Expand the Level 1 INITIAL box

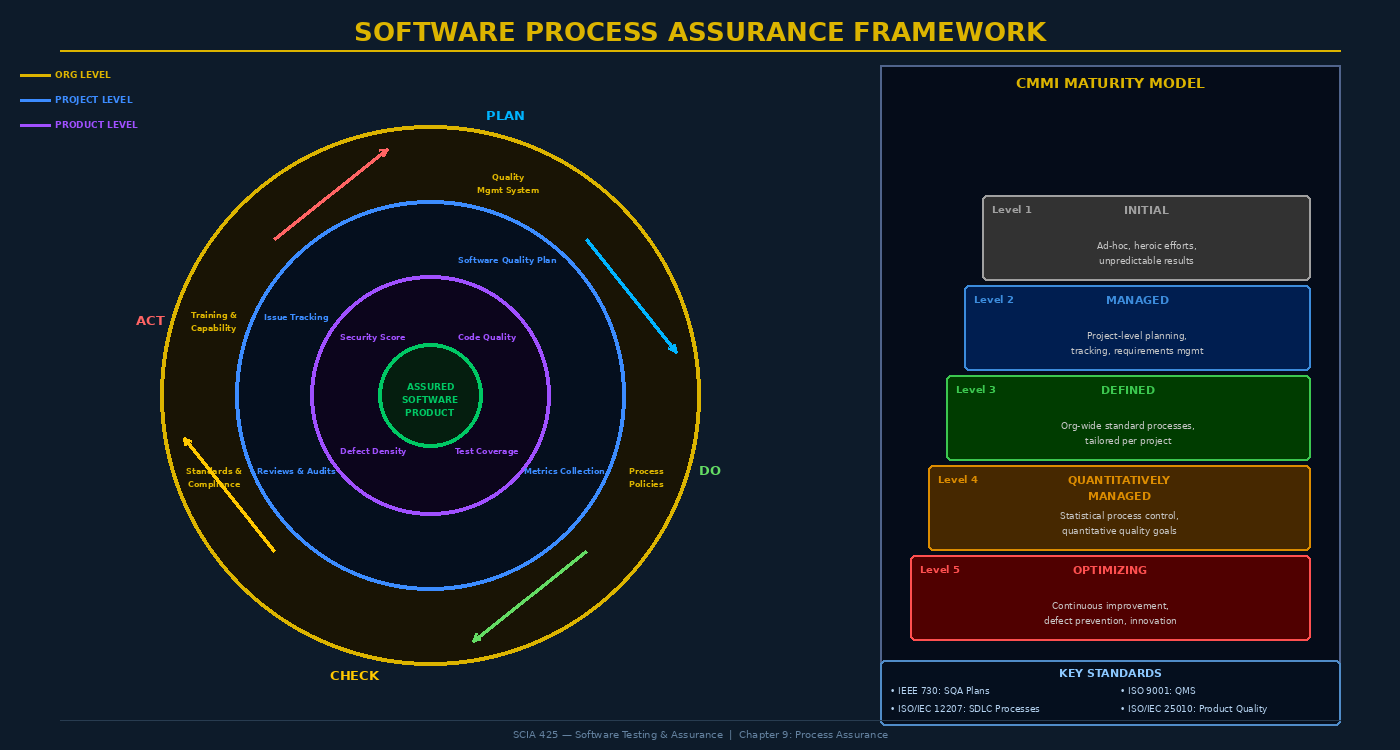click(x=1146, y=237)
